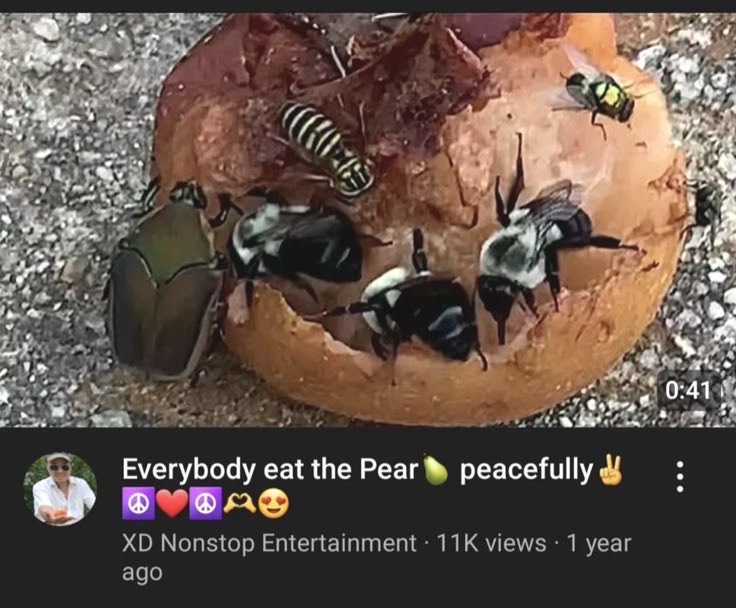This screenshot has width=736, height=608.
Task: Click the 11K views text
Action: pyautogui.click(x=491, y=543)
